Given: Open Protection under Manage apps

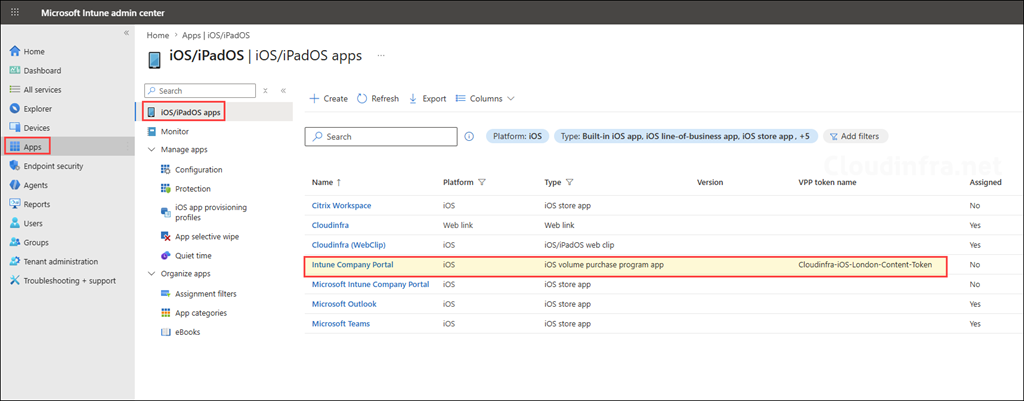Looking at the screenshot, I should pyautogui.click(x=193, y=189).
